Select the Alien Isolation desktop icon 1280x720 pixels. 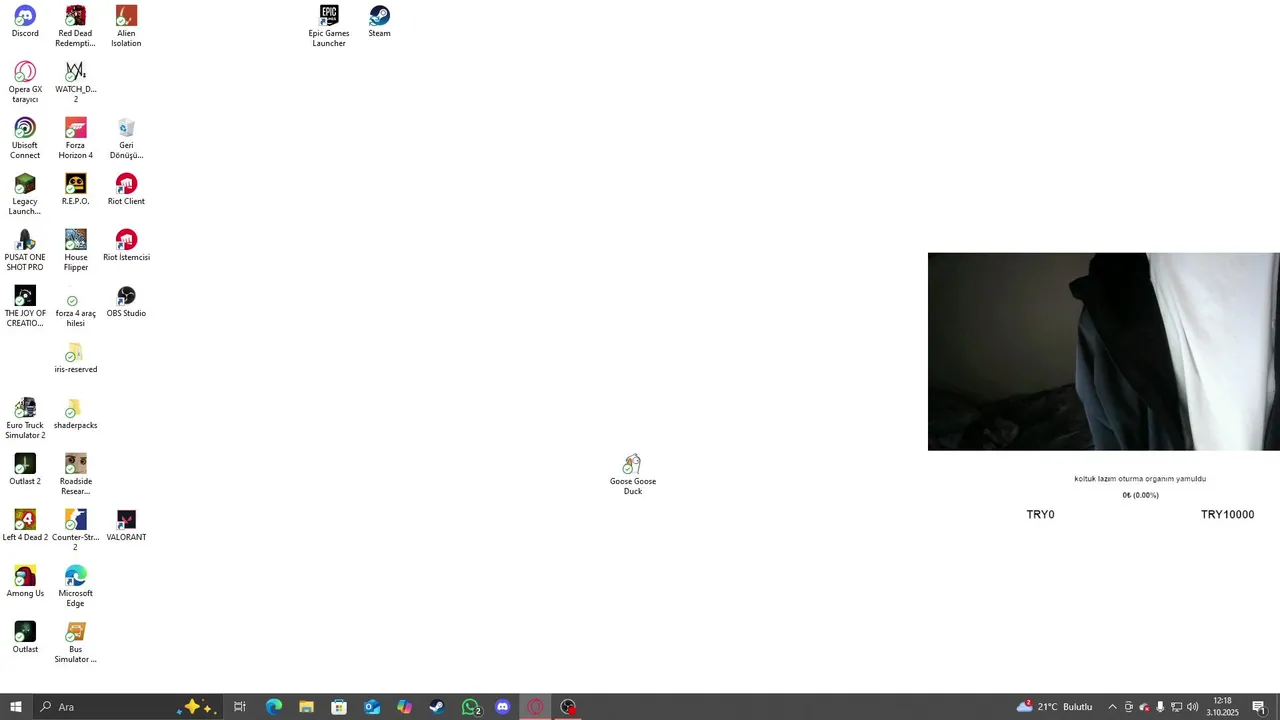(x=126, y=26)
